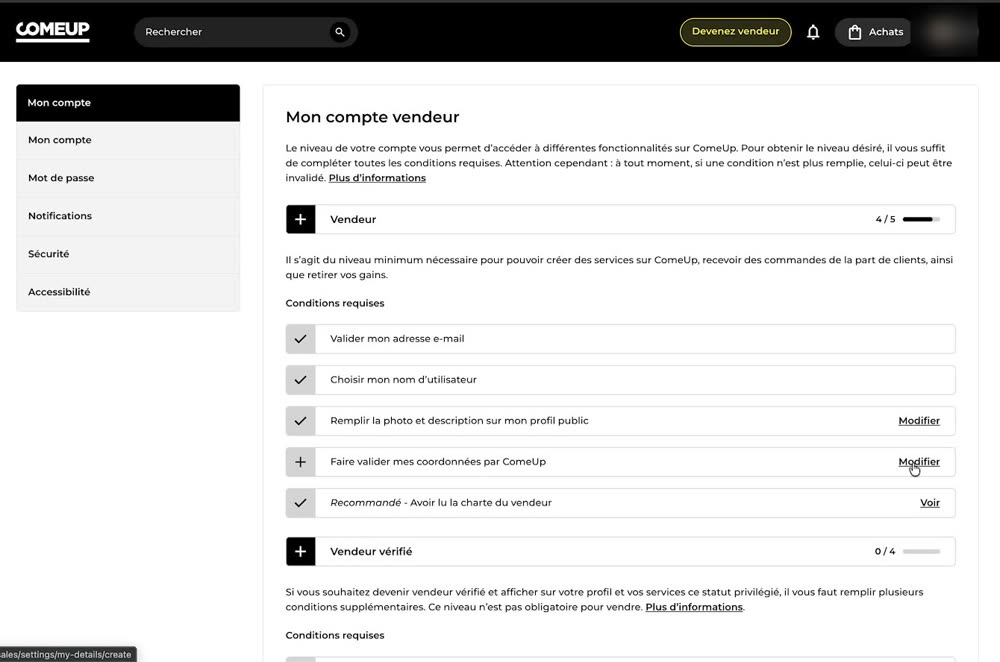Open the Sécurité settings page
1000x662 pixels.
point(128,254)
